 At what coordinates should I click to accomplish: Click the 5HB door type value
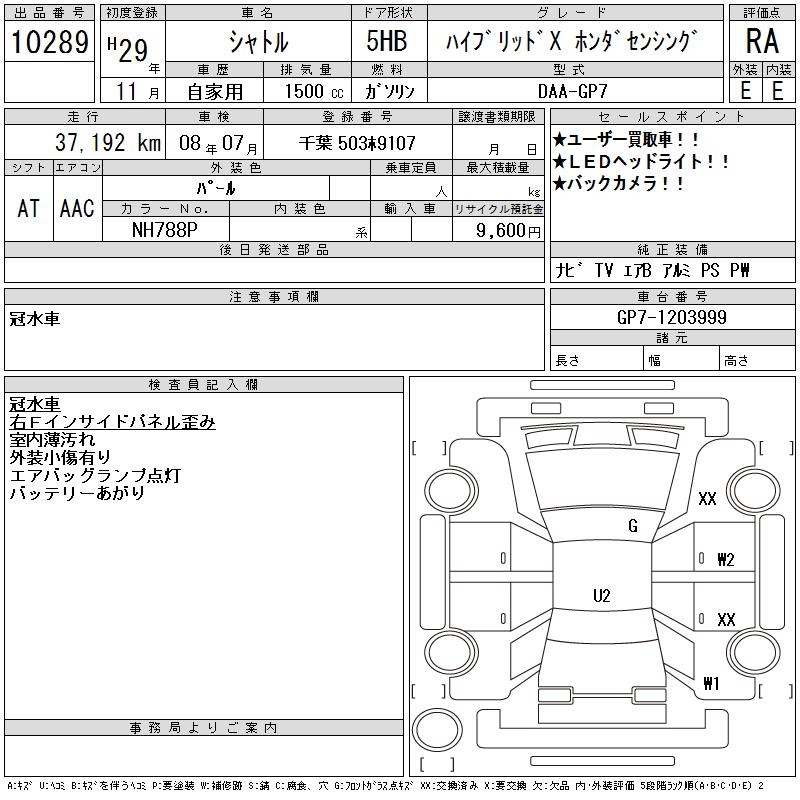click(x=387, y=41)
